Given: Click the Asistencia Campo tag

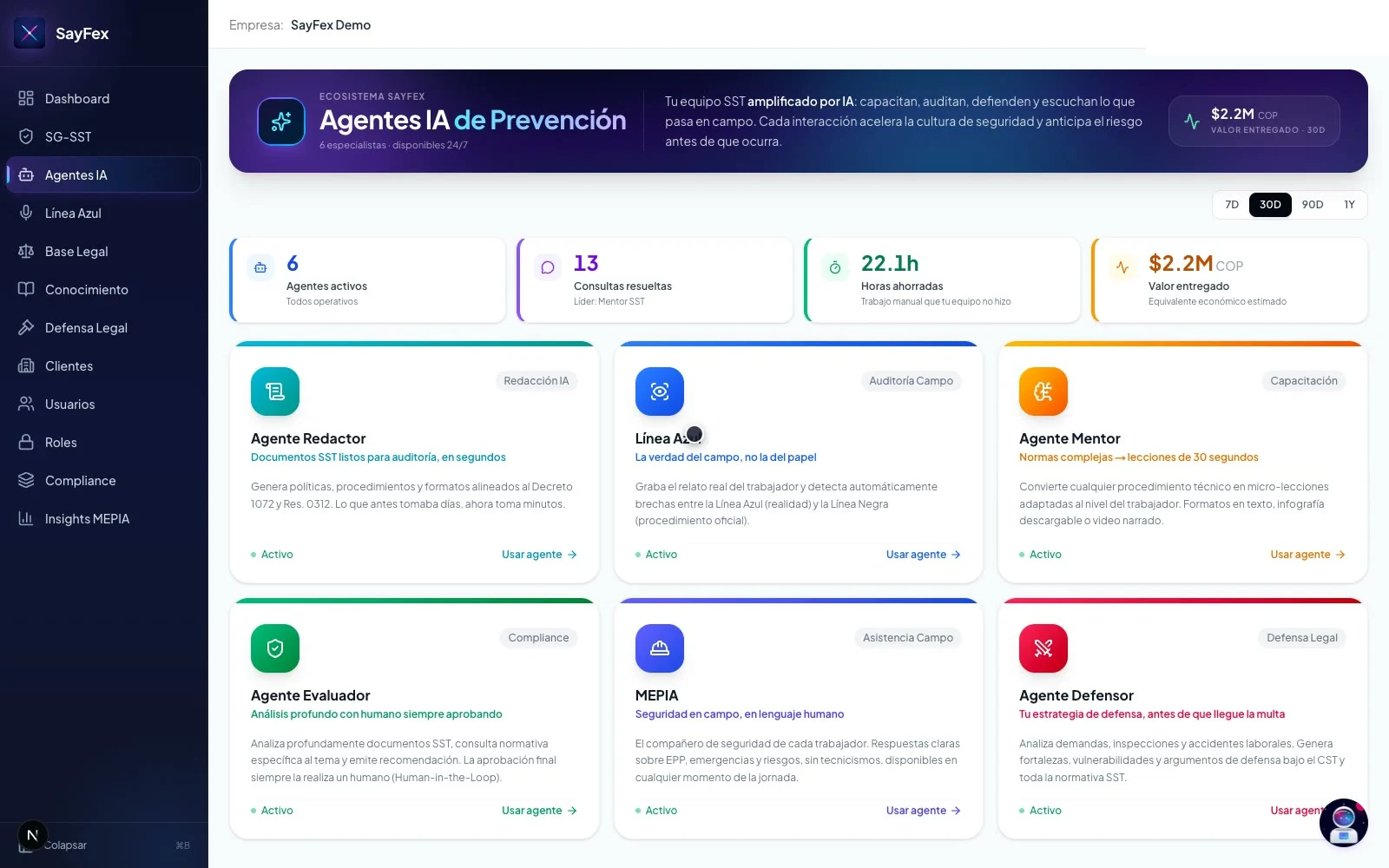Looking at the screenshot, I should tap(907, 638).
